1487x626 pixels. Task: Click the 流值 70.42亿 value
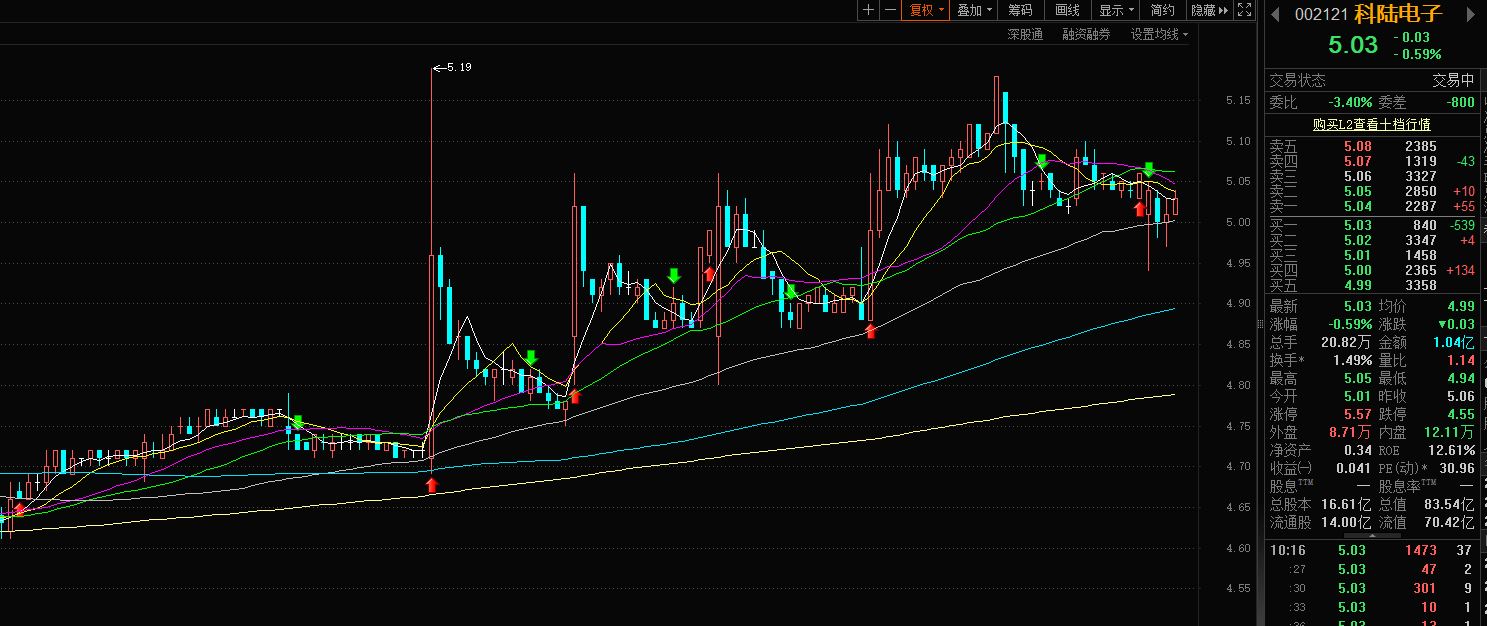(1451, 522)
